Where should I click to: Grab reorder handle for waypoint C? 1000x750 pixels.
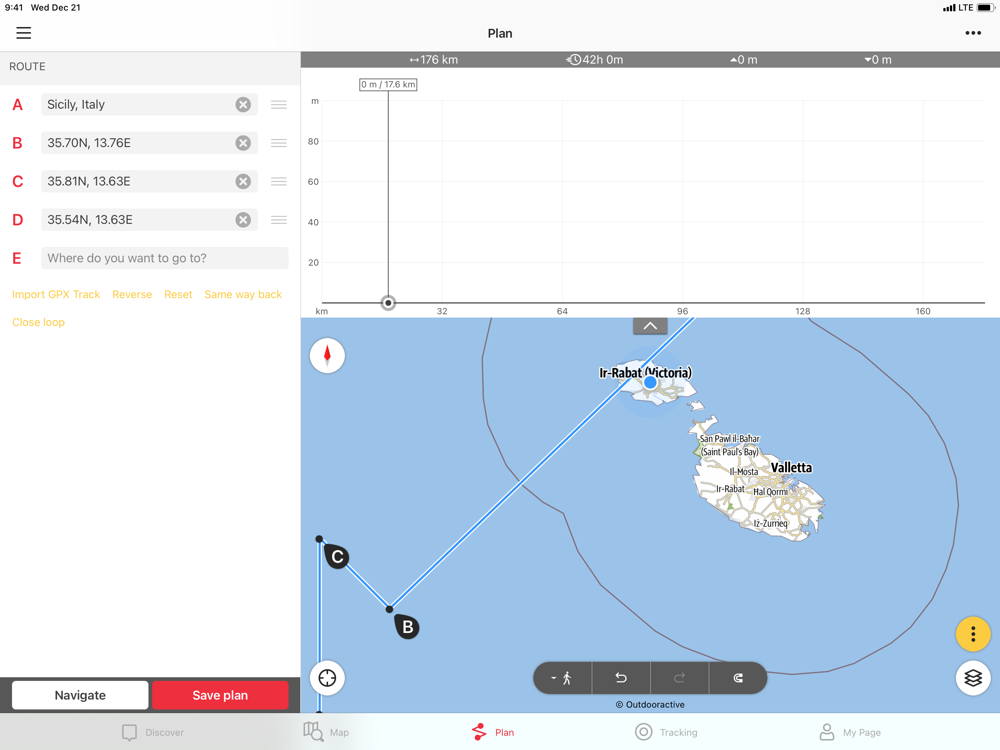tap(279, 181)
